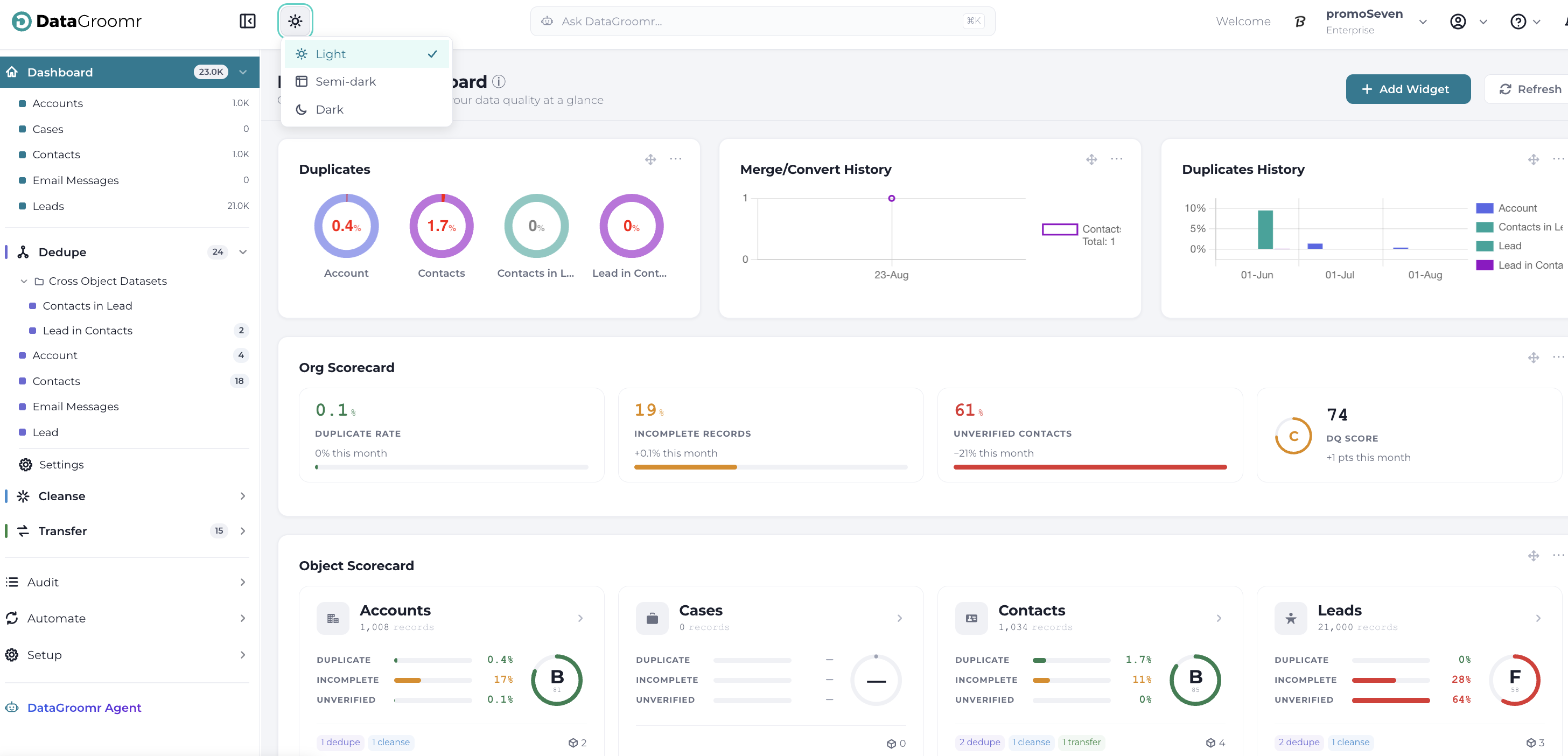Image resolution: width=1568 pixels, height=756 pixels.
Task: Expand the Automate section
Action: coord(243,618)
